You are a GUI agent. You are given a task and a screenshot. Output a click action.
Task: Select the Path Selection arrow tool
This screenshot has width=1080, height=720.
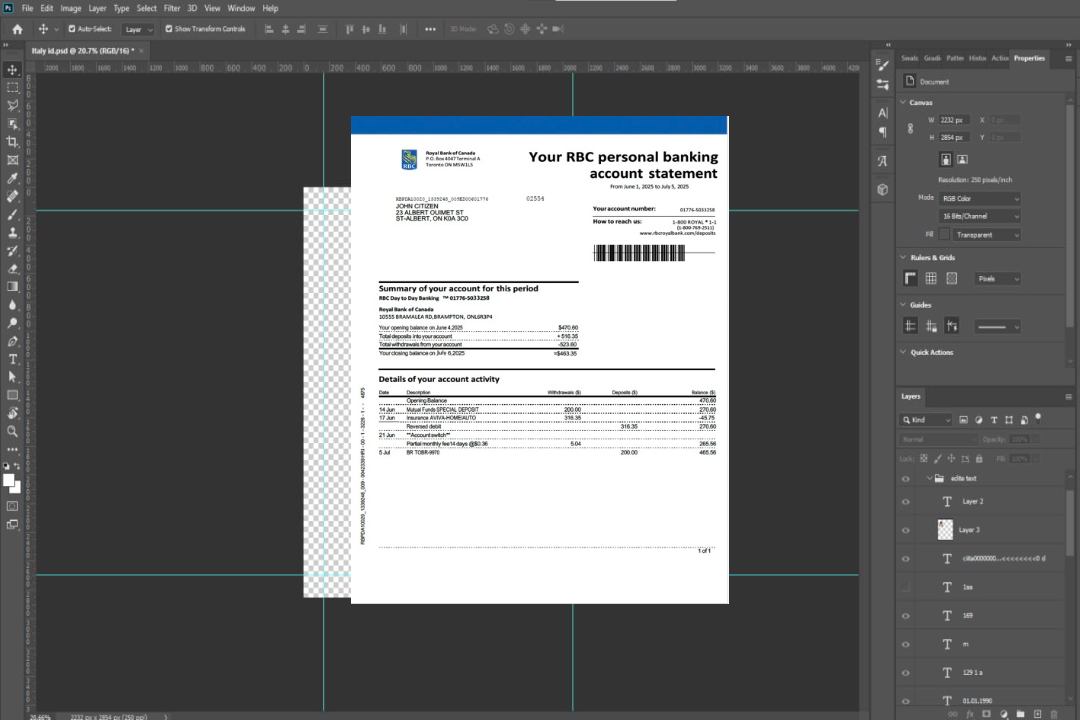tap(12, 377)
